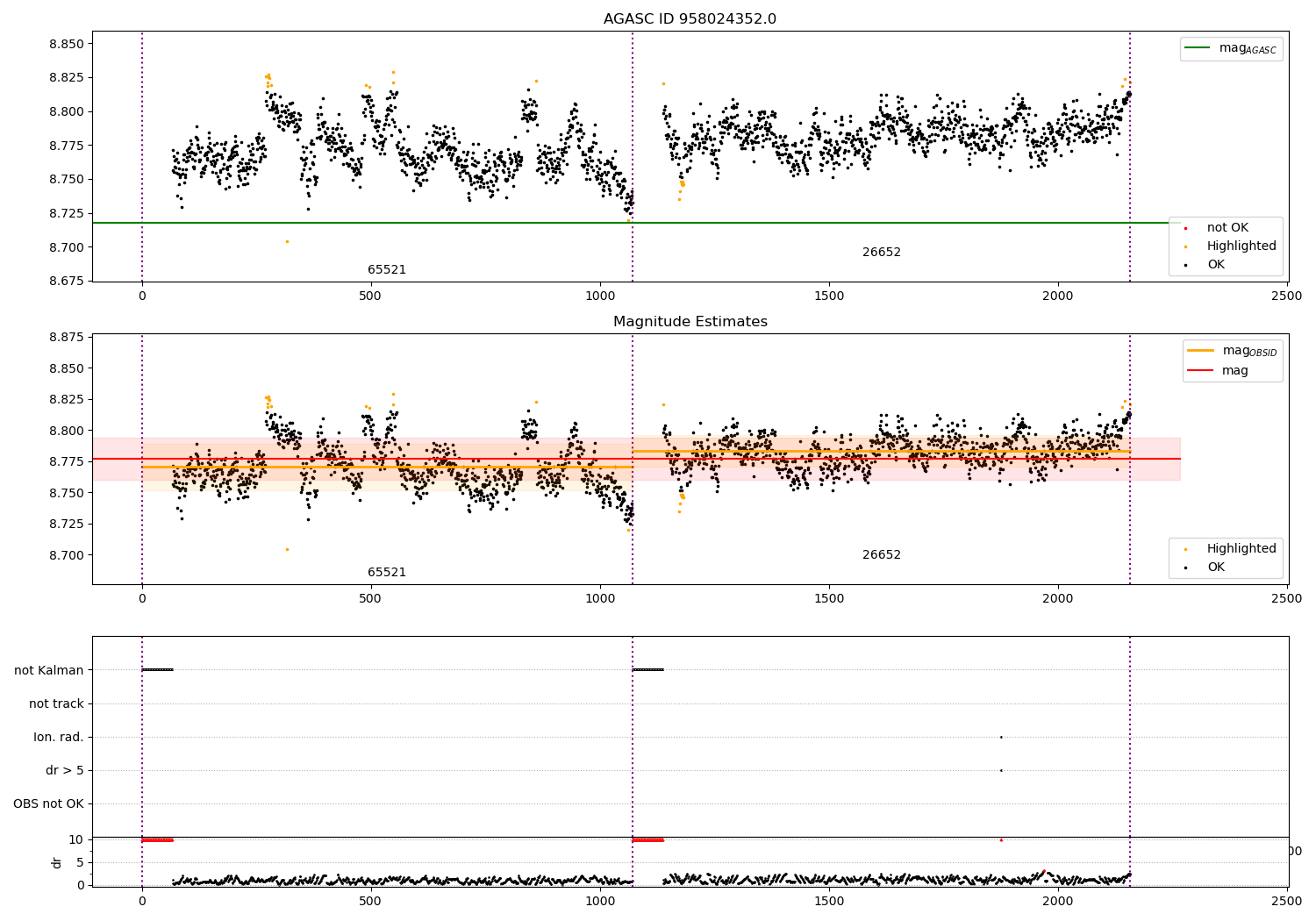Click the 'Ion. rad.' axis label

coord(59,737)
